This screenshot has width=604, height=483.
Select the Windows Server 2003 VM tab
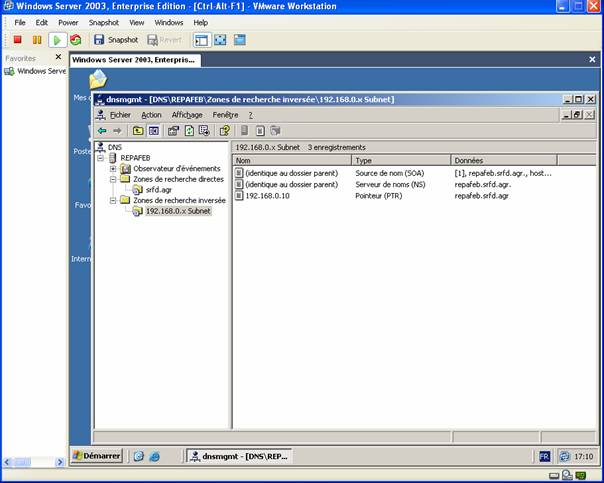click(x=135, y=60)
